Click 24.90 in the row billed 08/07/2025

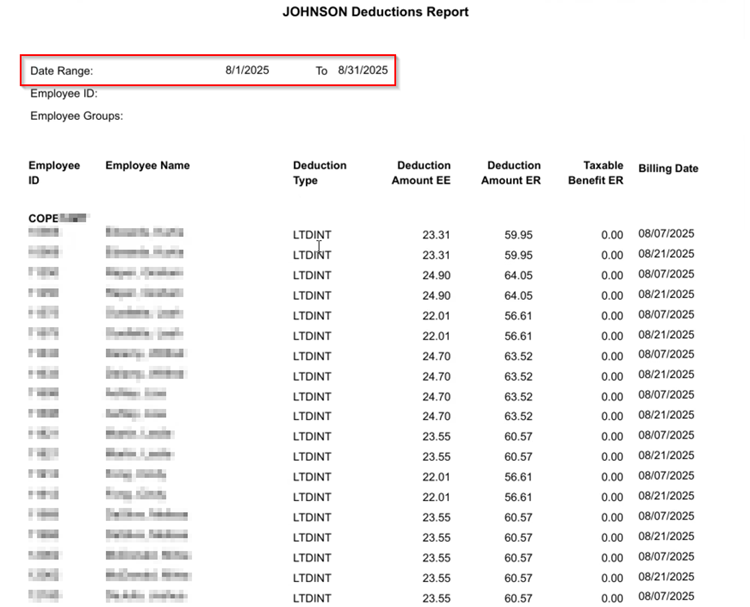[x=436, y=276]
